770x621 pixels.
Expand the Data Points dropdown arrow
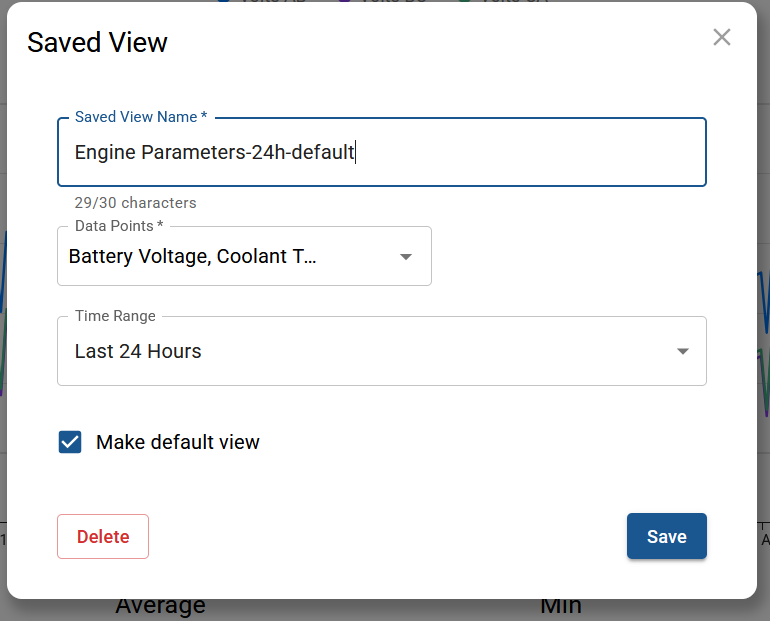(x=406, y=257)
